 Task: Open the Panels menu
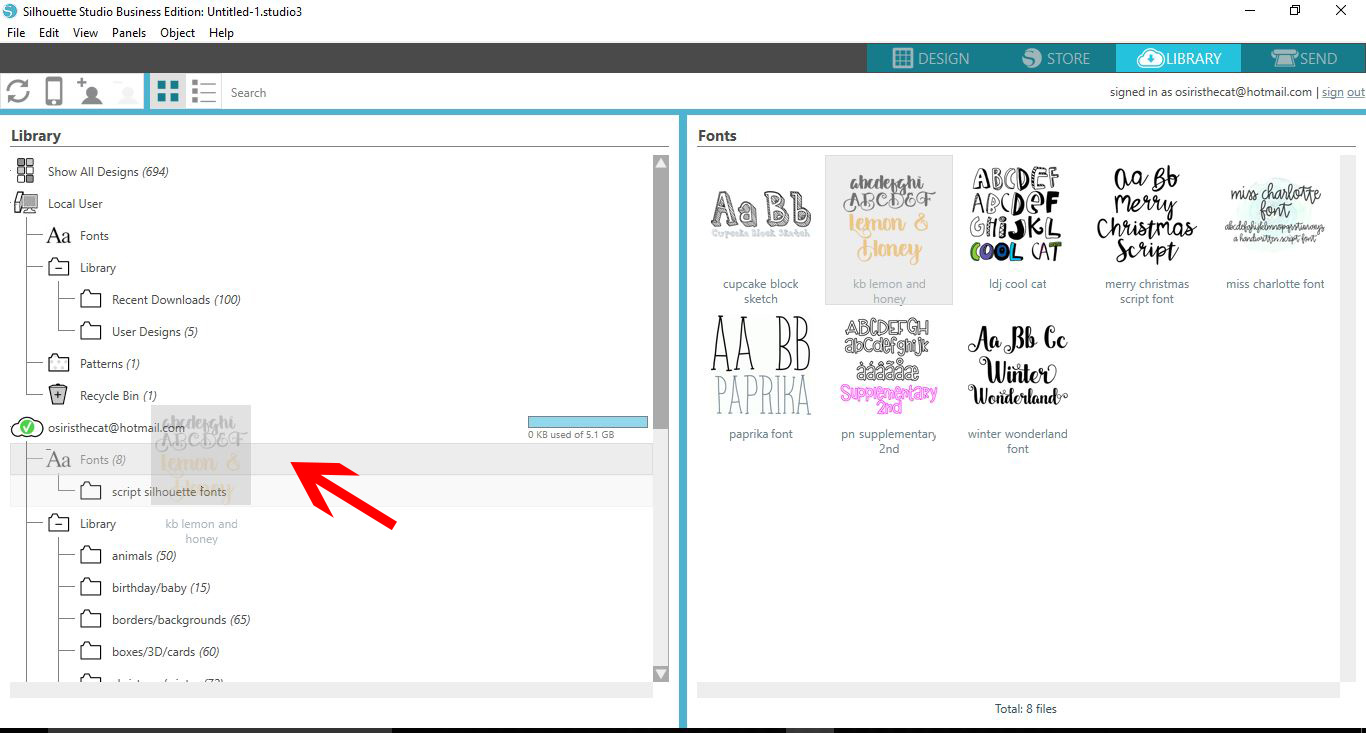pyautogui.click(x=129, y=32)
